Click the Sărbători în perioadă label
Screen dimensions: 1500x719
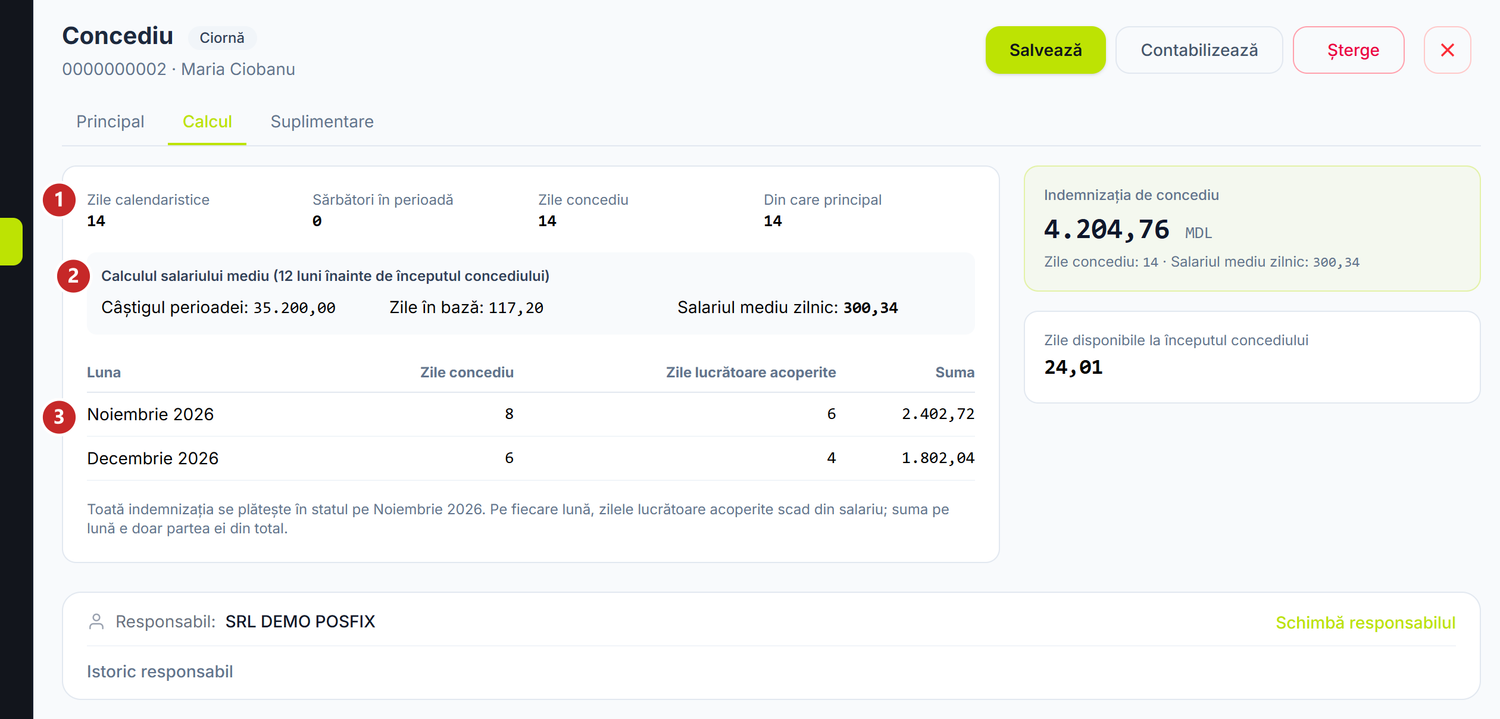tap(383, 200)
